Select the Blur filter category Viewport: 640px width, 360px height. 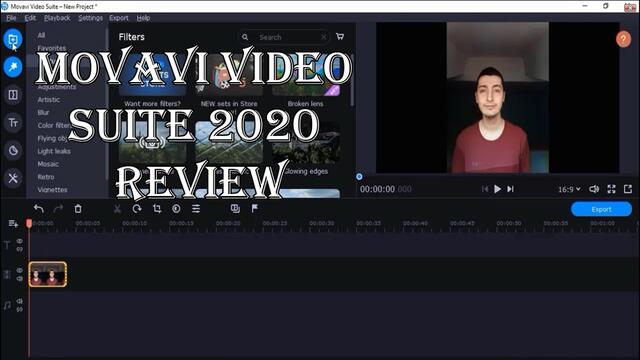(43, 113)
